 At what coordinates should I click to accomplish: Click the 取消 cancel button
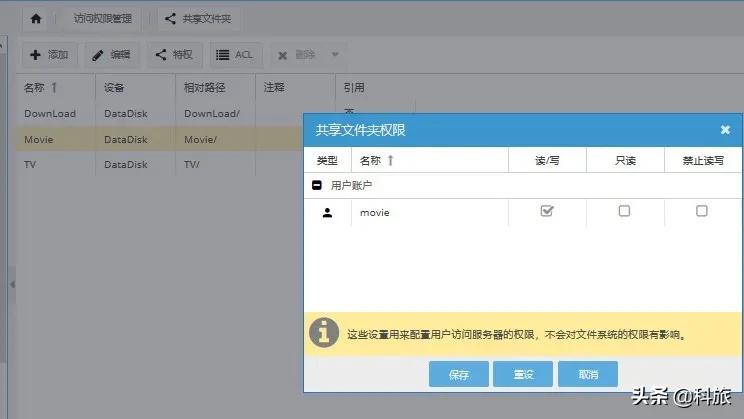point(588,374)
